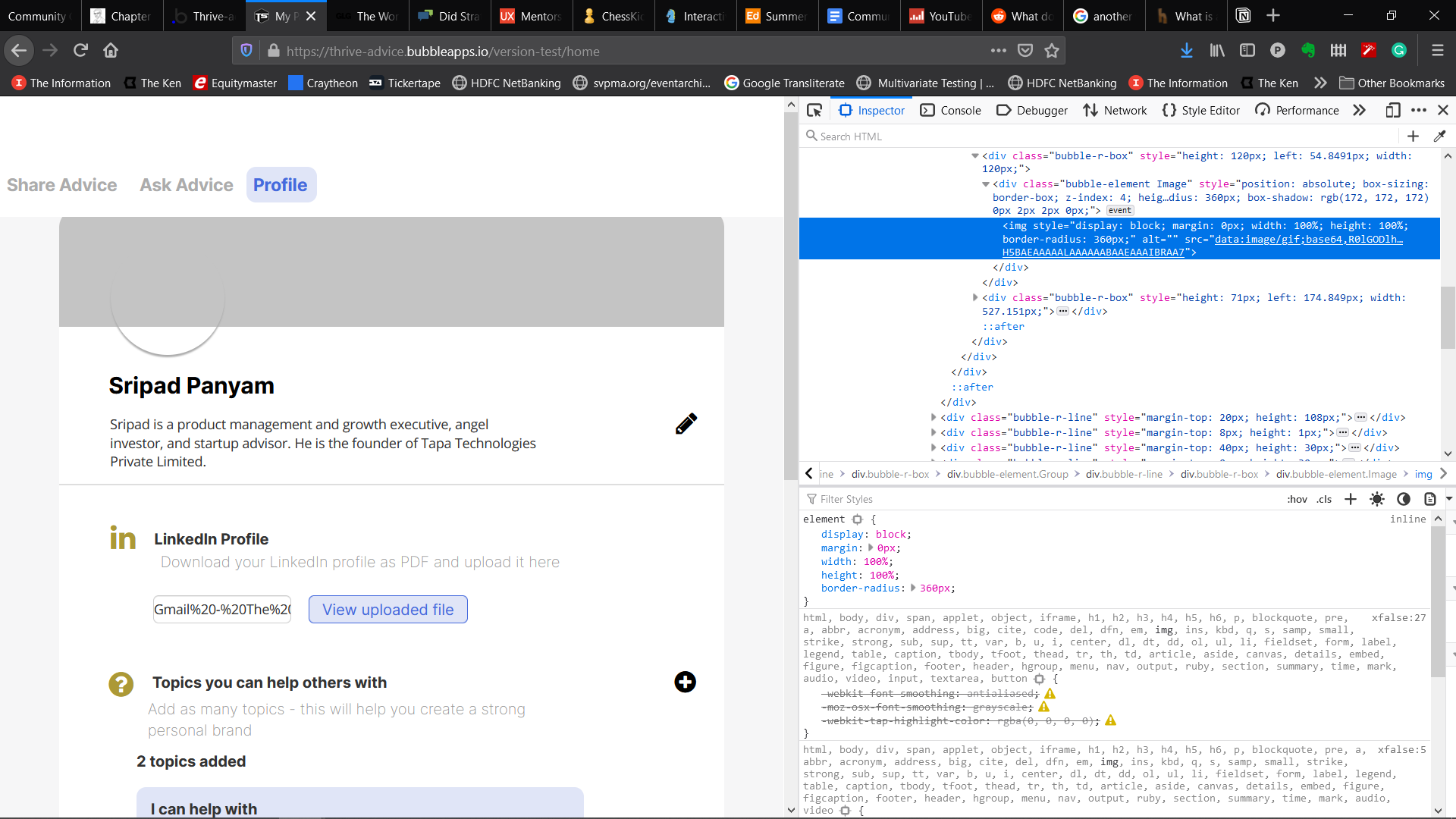
Task: Click the View uploaded file button
Action: coord(388,610)
